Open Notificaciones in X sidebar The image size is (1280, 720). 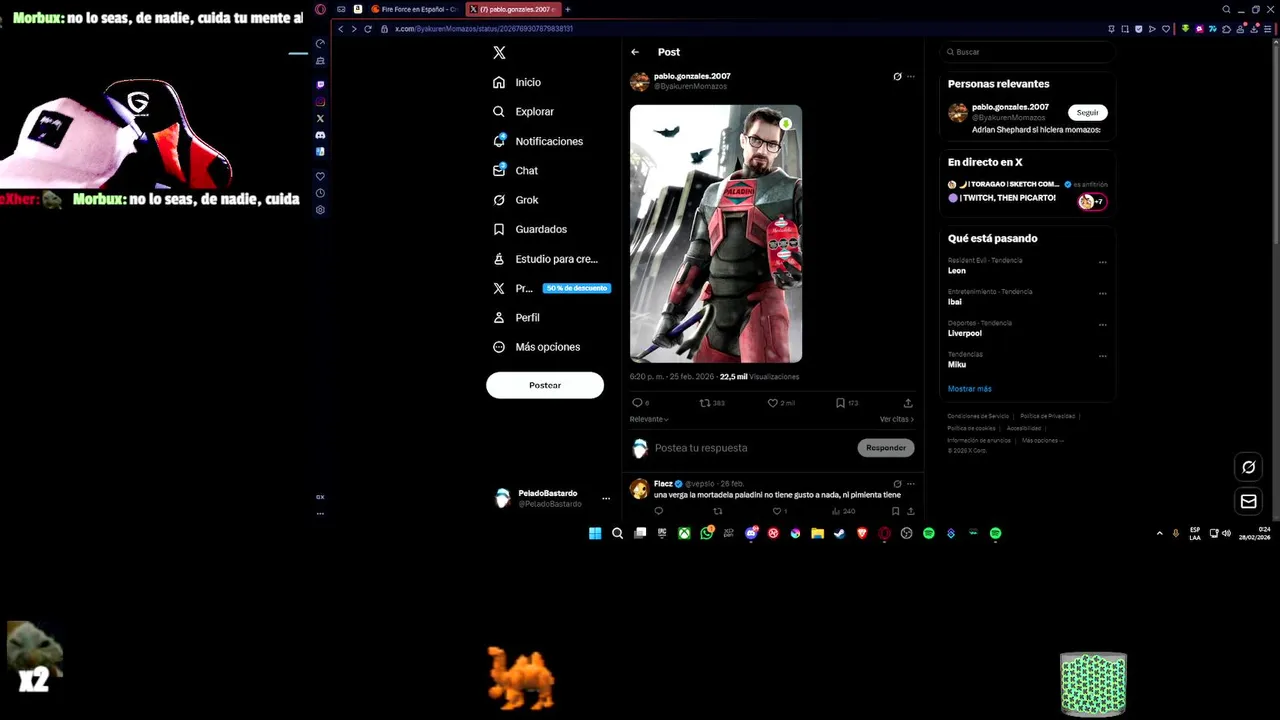pos(538,141)
